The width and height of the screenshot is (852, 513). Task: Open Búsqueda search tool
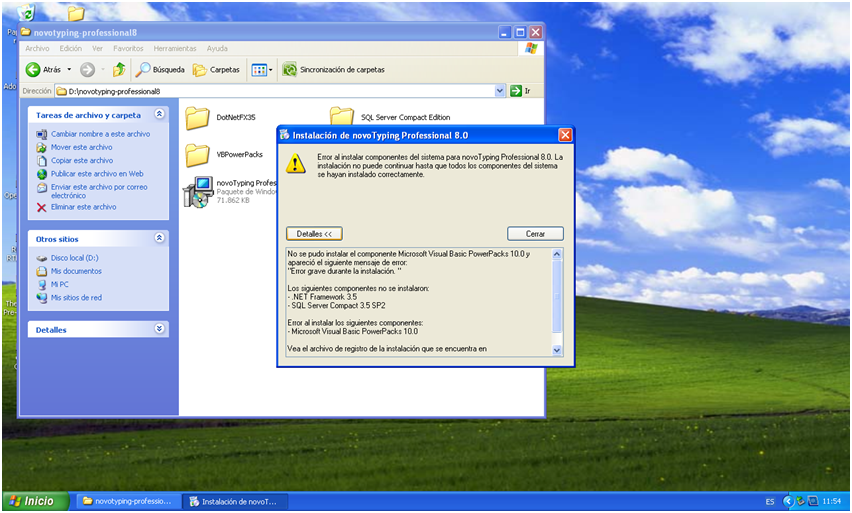click(x=160, y=70)
